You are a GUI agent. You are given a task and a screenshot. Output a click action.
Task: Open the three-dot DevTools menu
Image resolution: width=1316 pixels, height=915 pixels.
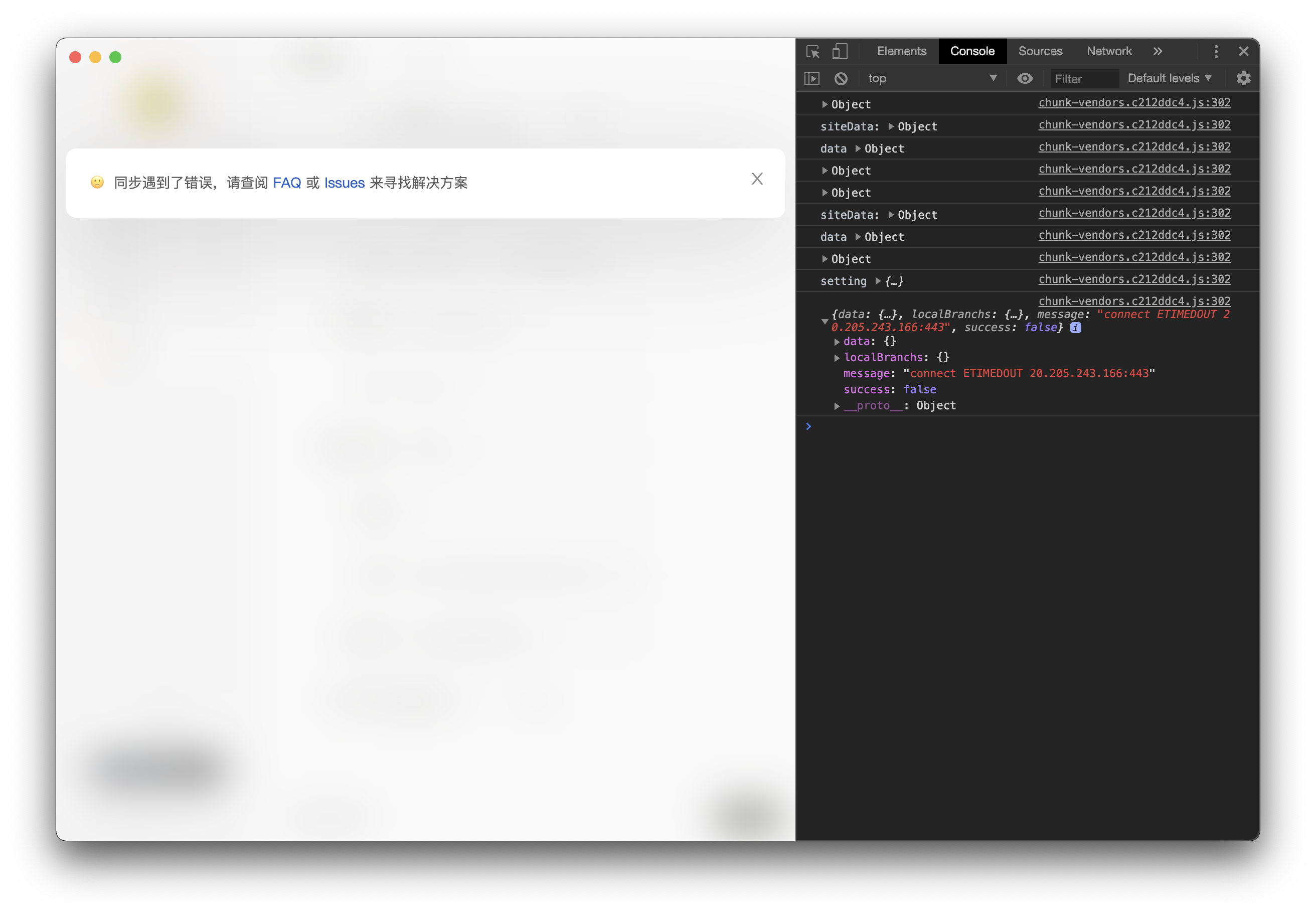[x=1216, y=52]
